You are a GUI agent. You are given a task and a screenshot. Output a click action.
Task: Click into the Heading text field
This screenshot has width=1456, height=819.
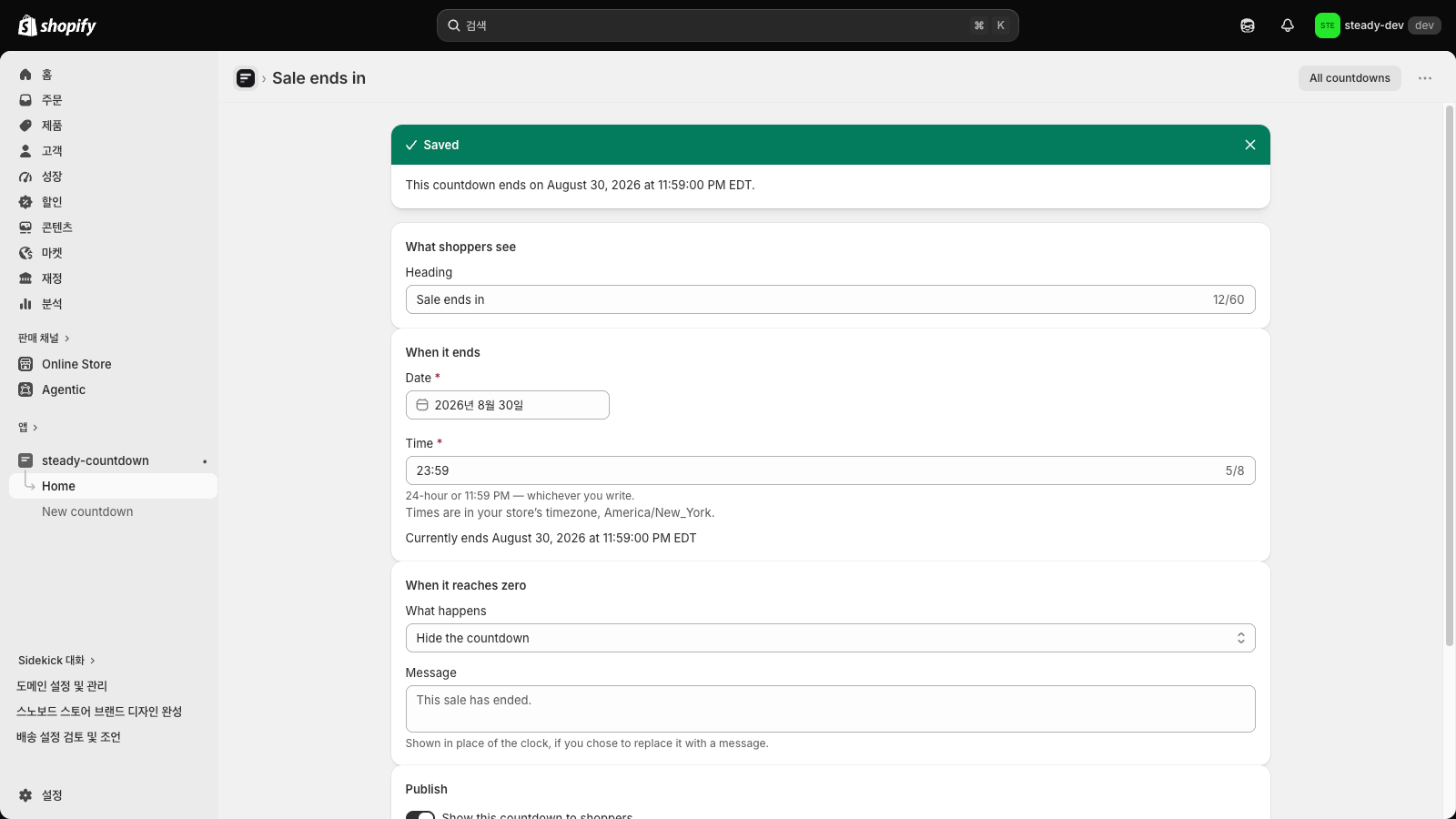[x=830, y=299]
